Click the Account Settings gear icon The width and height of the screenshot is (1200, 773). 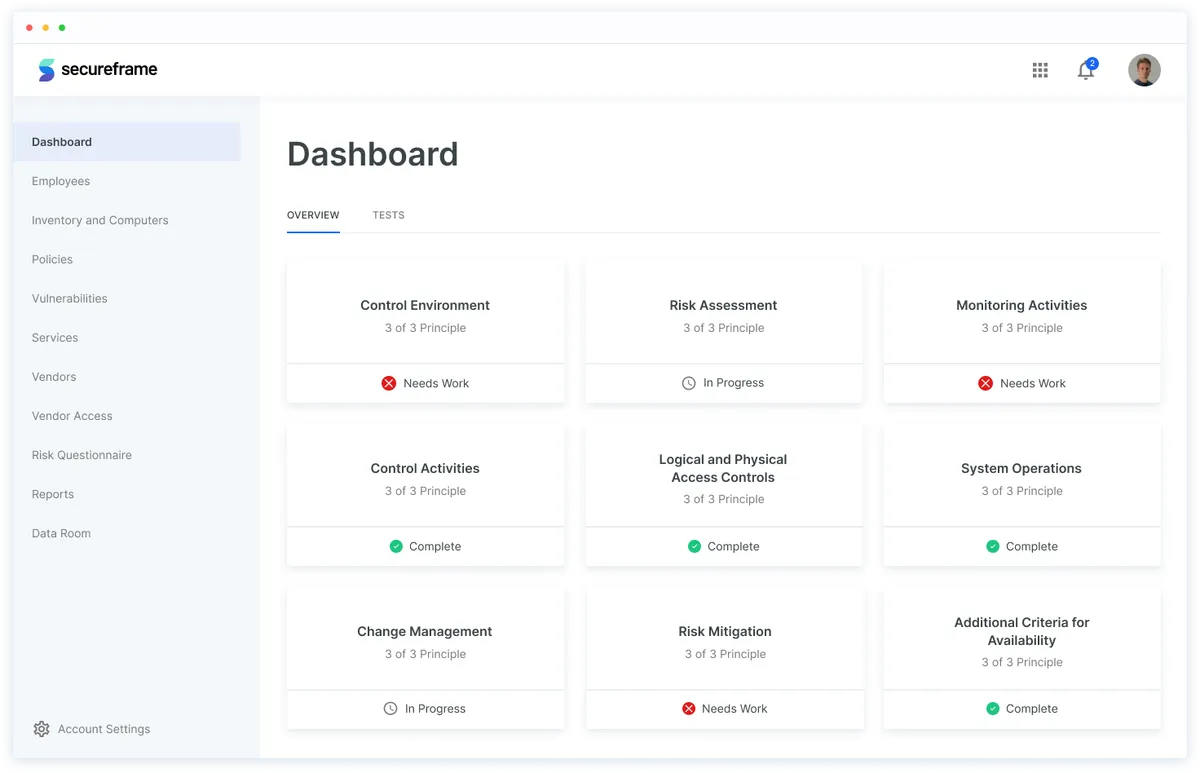[x=41, y=729]
